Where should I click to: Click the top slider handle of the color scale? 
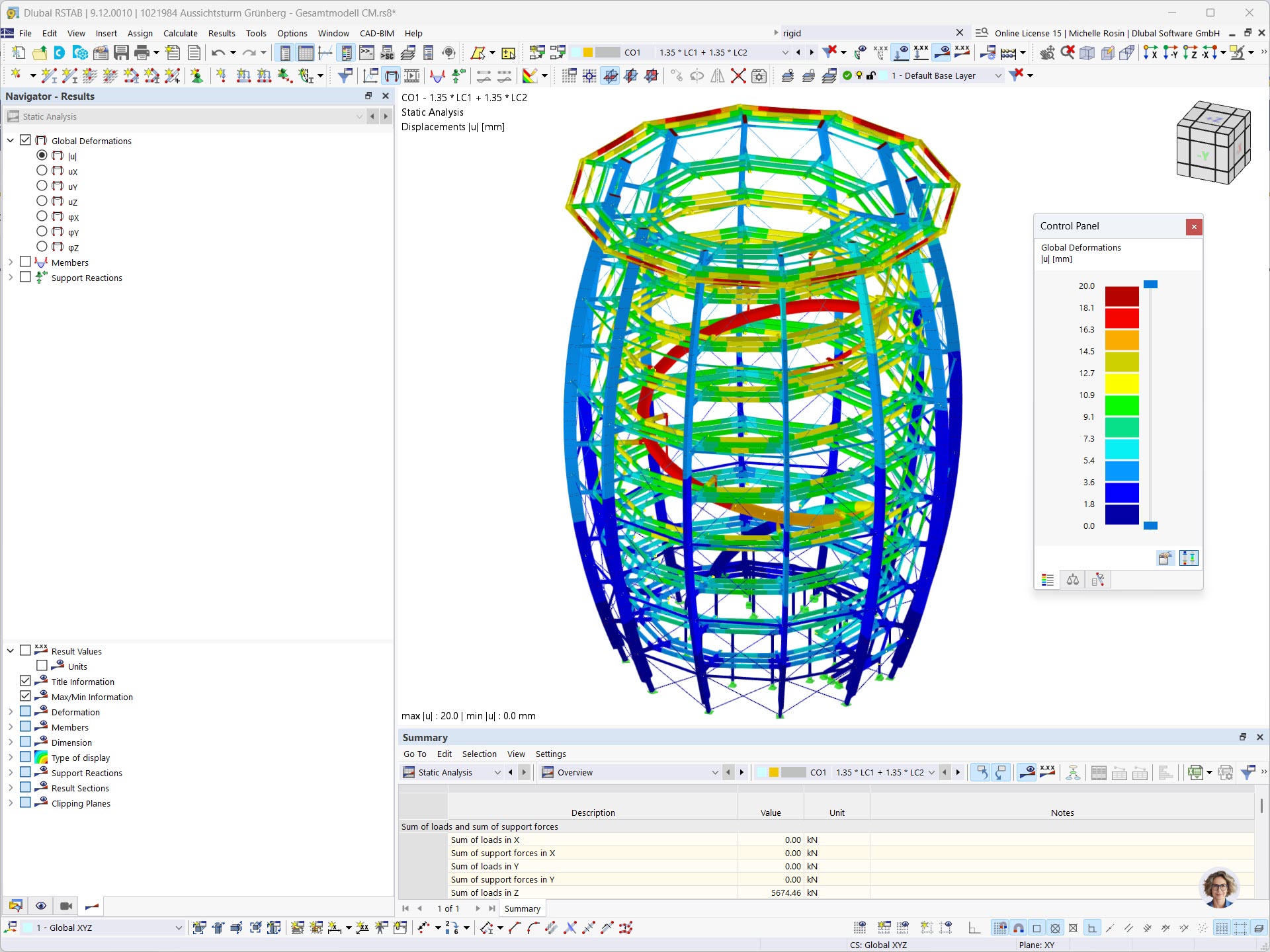click(x=1150, y=284)
